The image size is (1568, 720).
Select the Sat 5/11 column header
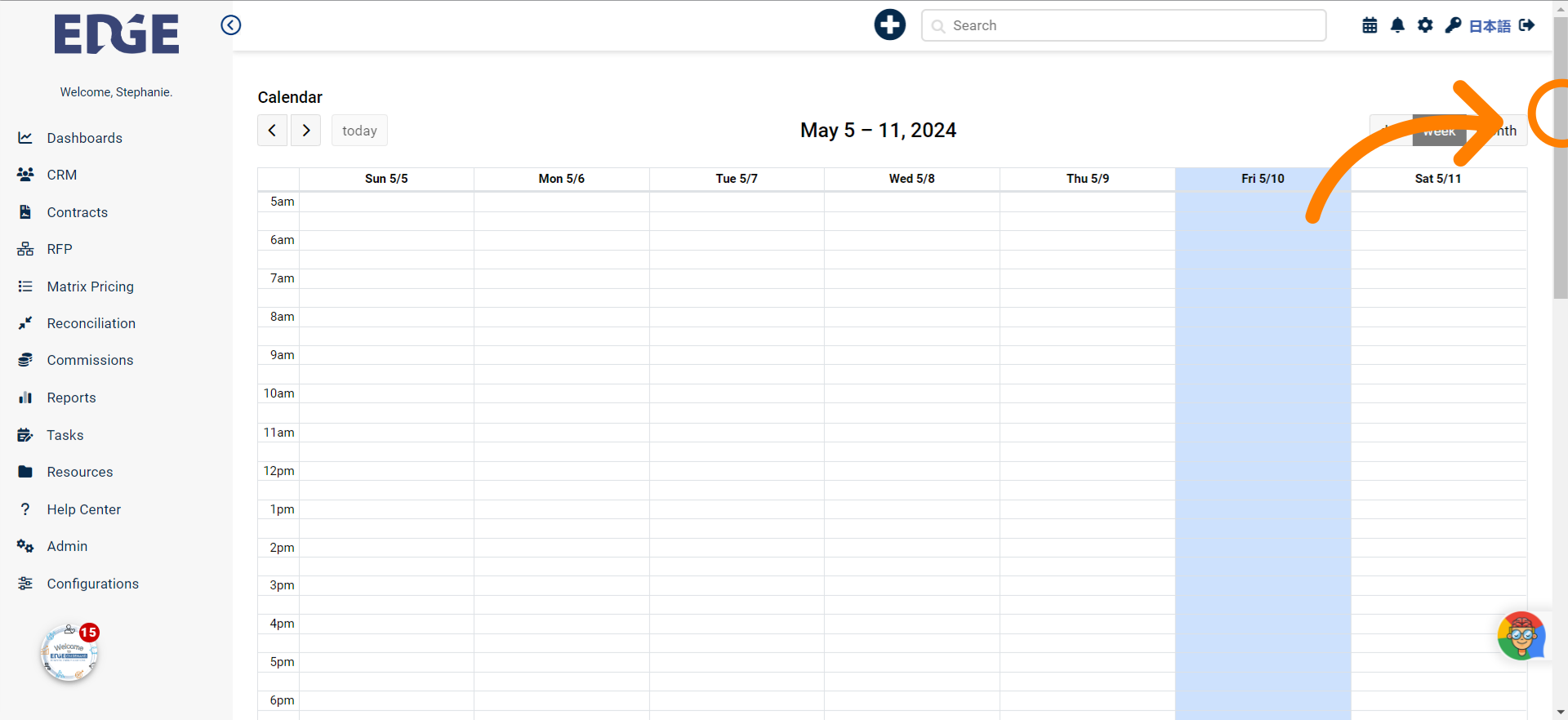(1438, 179)
